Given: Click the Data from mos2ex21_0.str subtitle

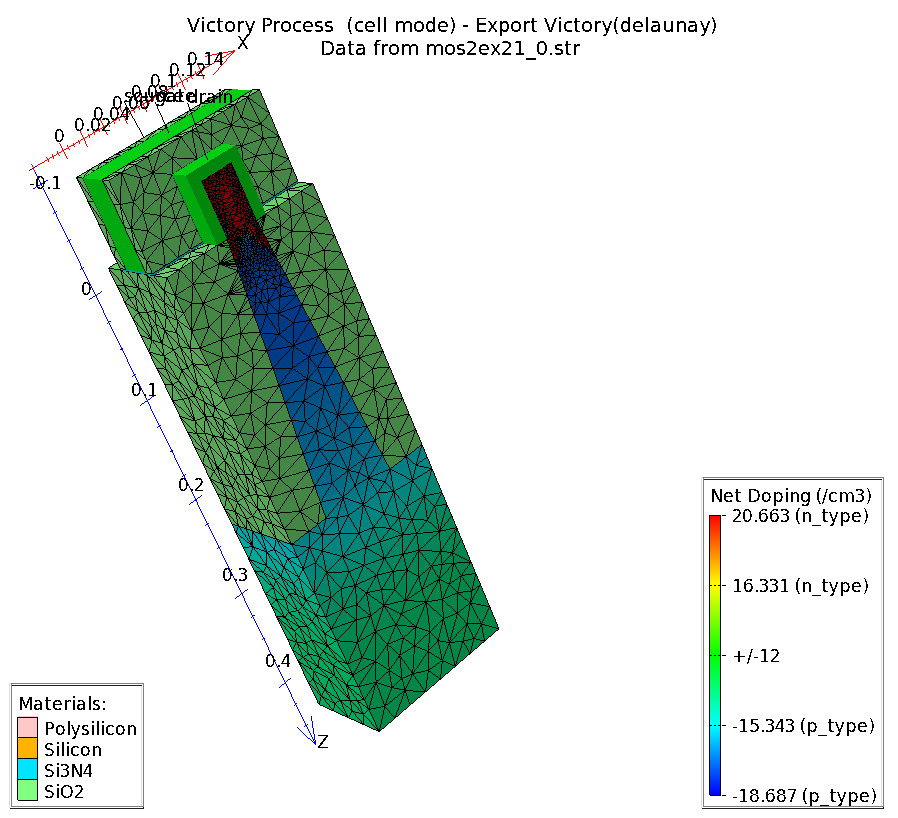Looking at the screenshot, I should (x=450, y=48).
